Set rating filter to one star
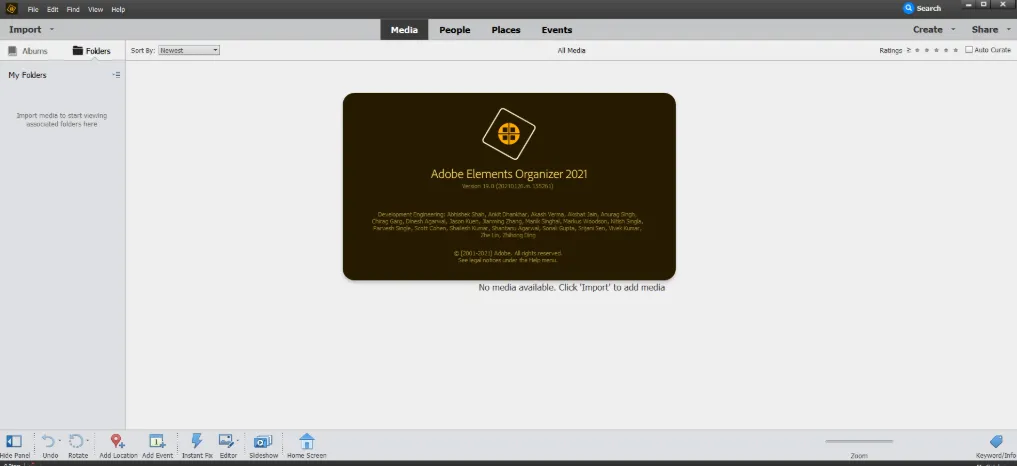1017x466 pixels. pyautogui.click(x=917, y=50)
